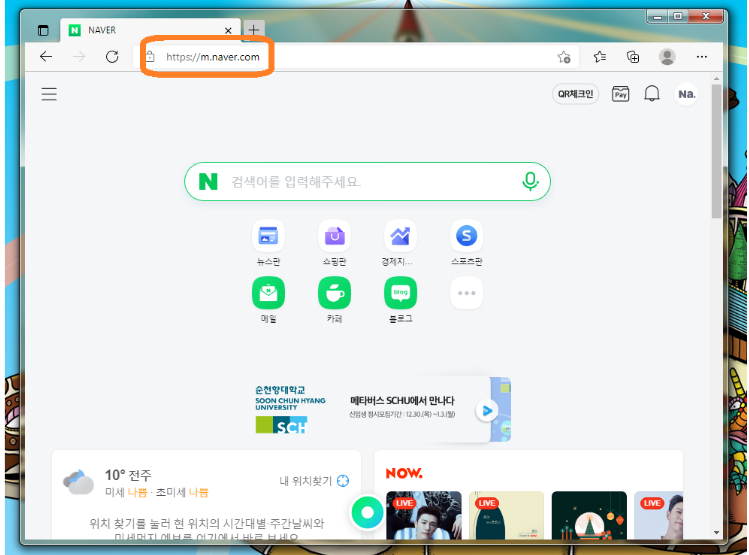Click the NOW. logo heading
The image size is (749, 555).
coord(404,473)
